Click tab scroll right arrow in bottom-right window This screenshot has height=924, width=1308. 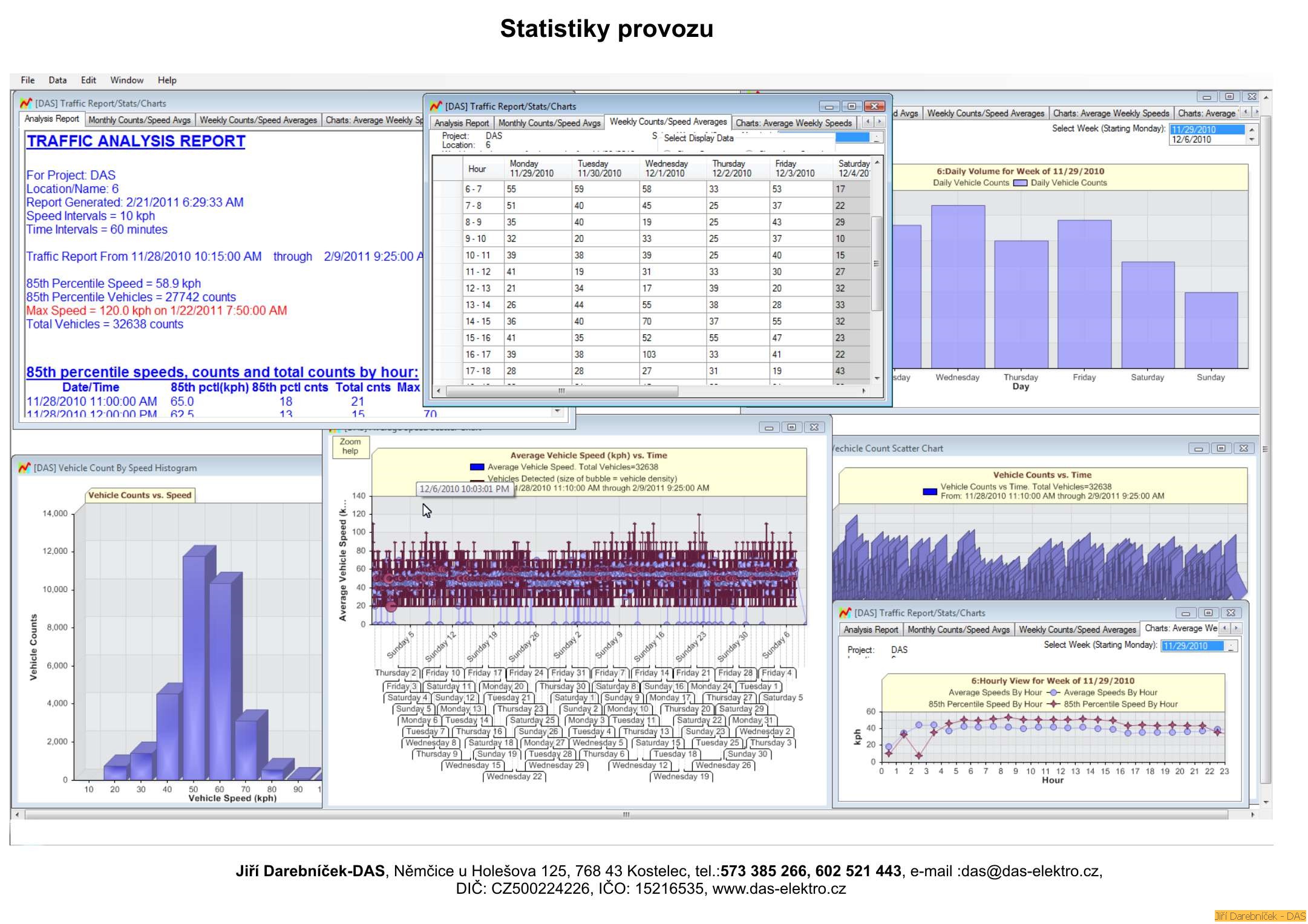(1236, 628)
